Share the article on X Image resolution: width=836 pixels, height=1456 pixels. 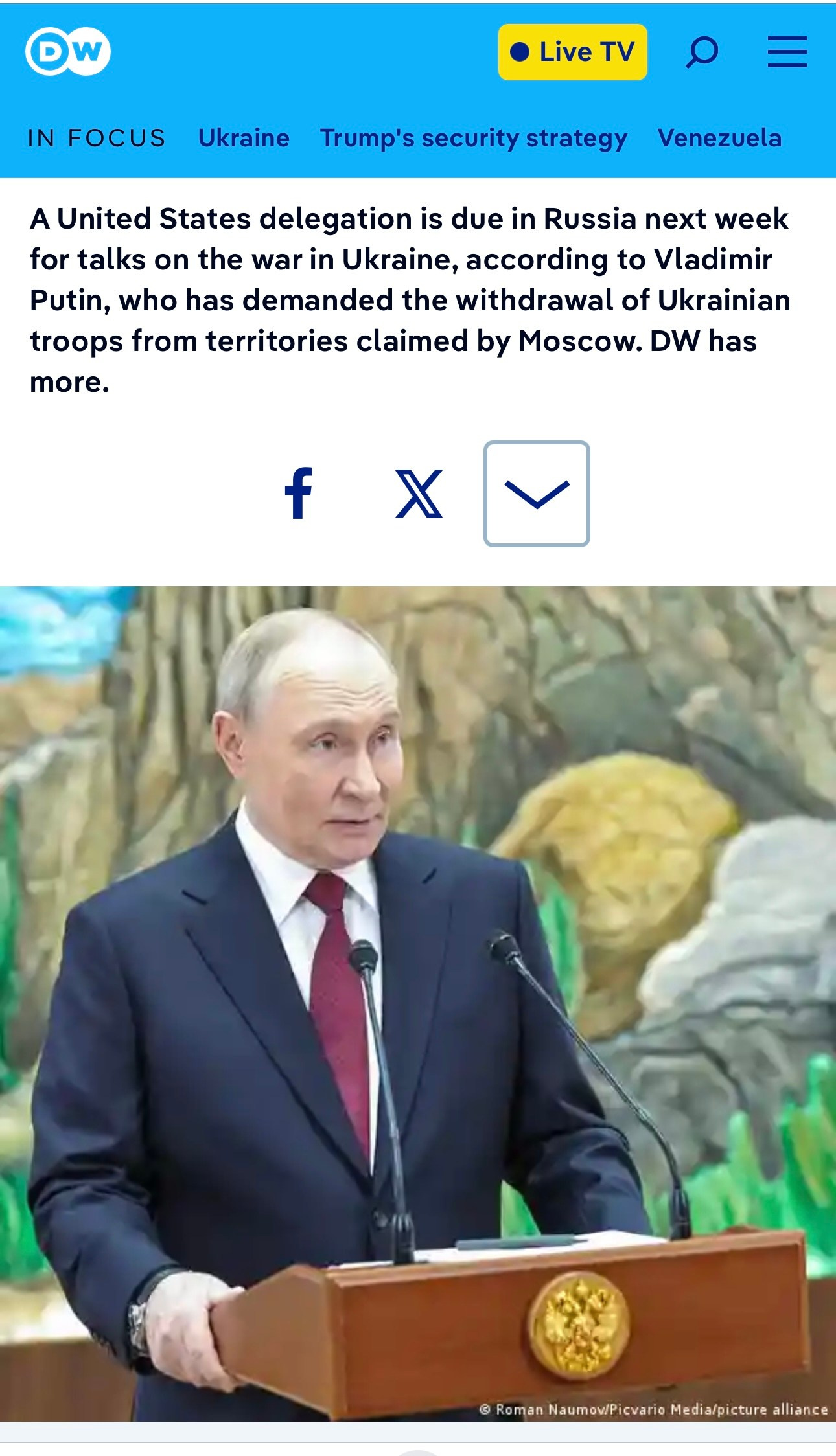tap(419, 494)
